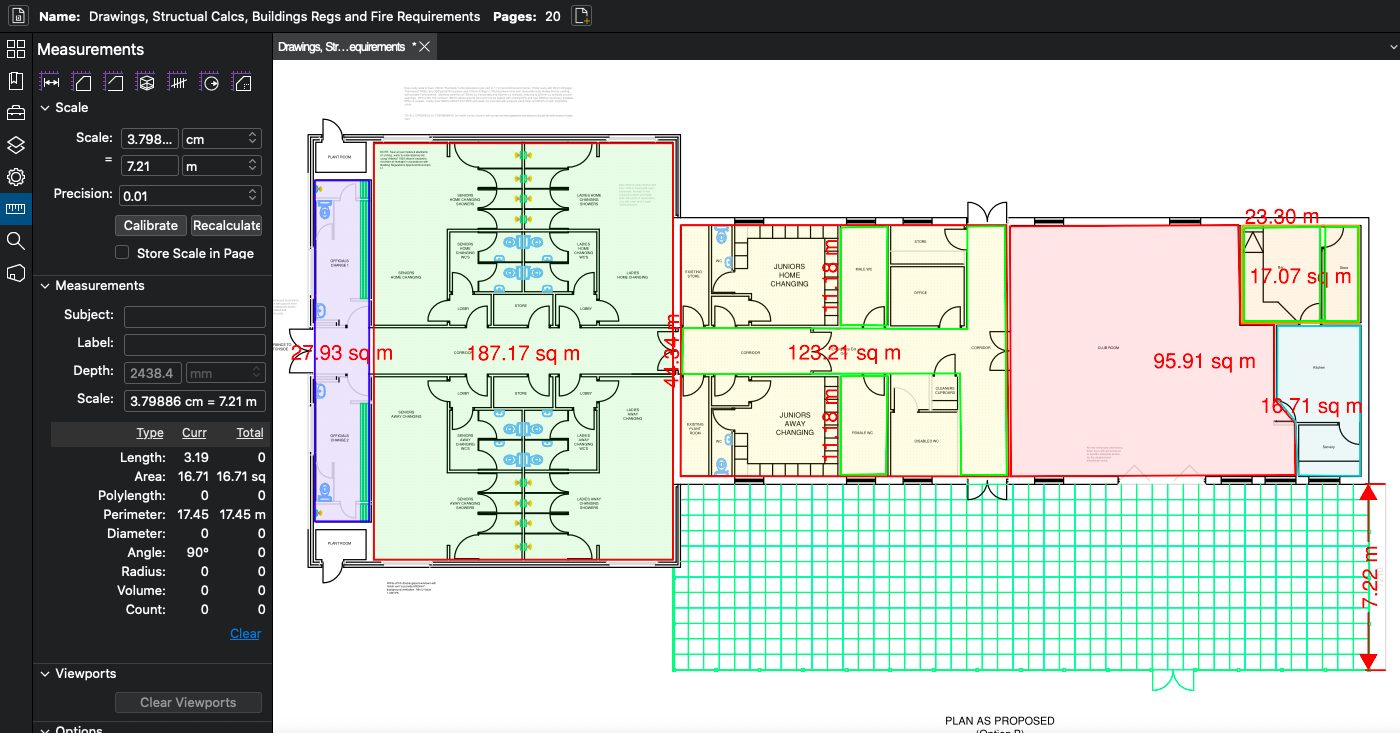
Task: Close the Drawings document tab
Action: click(x=425, y=47)
